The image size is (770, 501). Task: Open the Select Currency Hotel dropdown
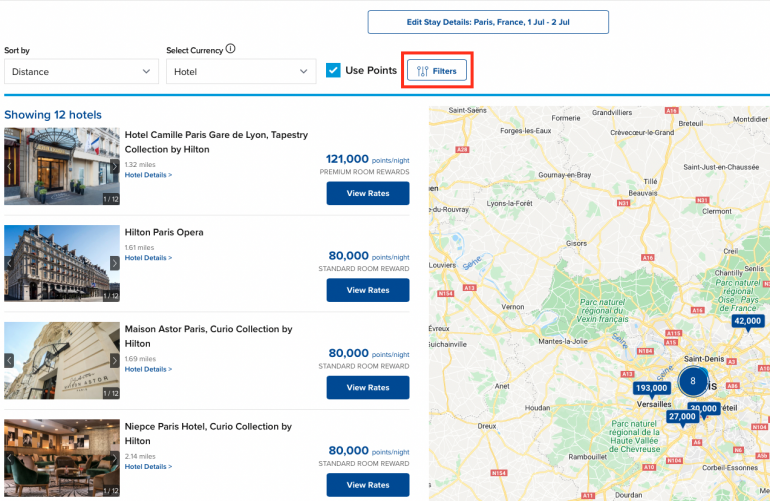(x=240, y=72)
